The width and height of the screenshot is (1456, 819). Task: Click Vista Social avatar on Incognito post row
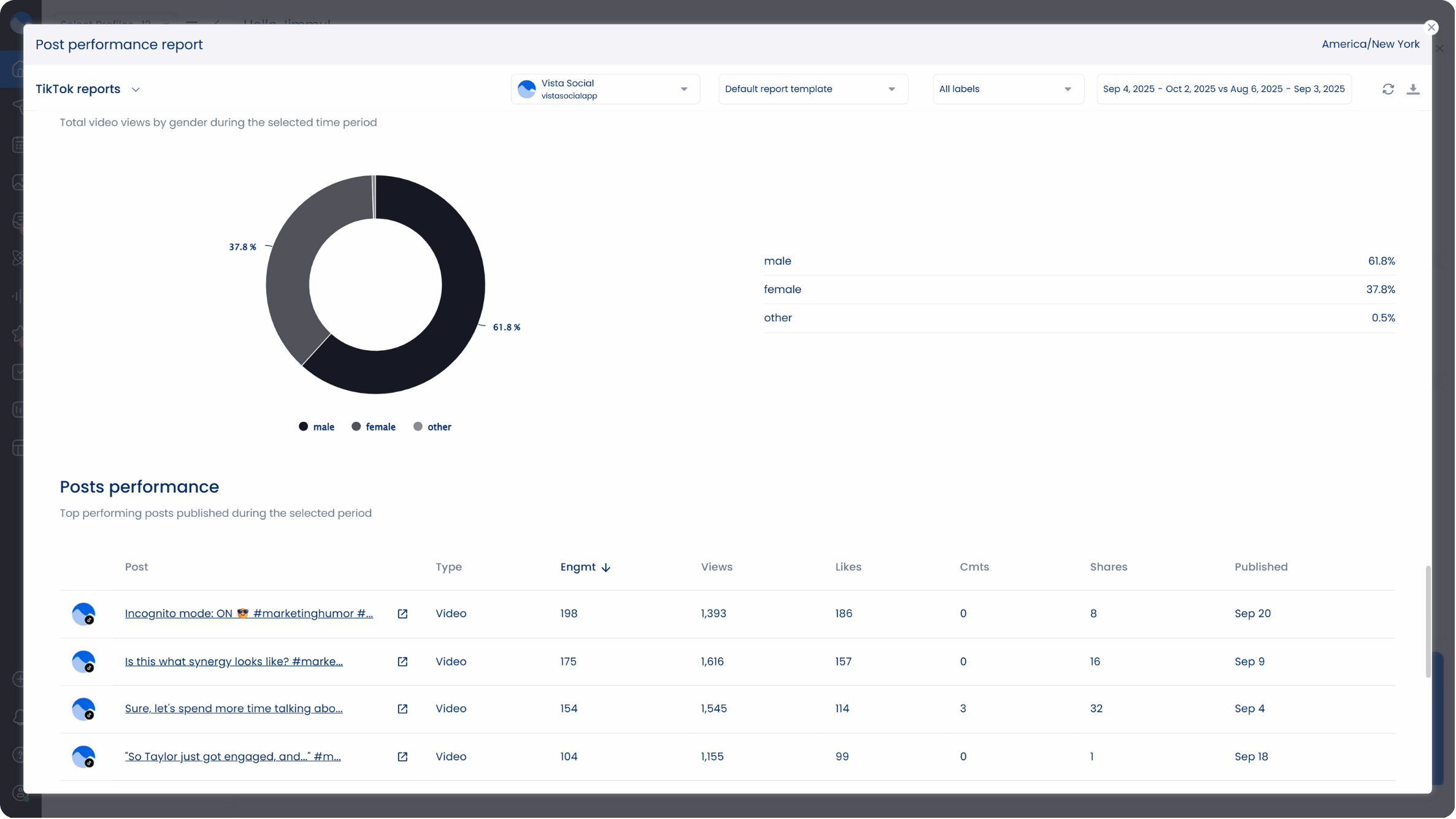(83, 614)
